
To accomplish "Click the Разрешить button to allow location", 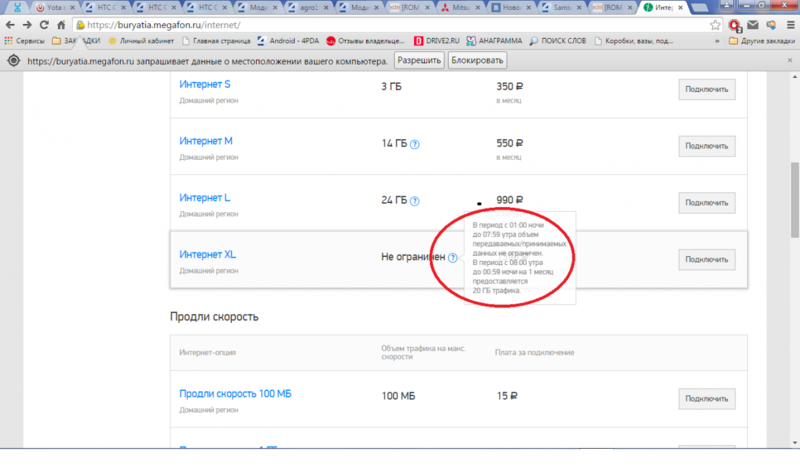I will [x=419, y=60].
